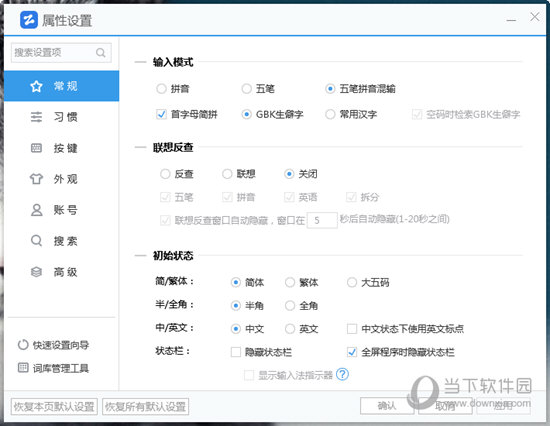Select 英文 initial language

290,329
